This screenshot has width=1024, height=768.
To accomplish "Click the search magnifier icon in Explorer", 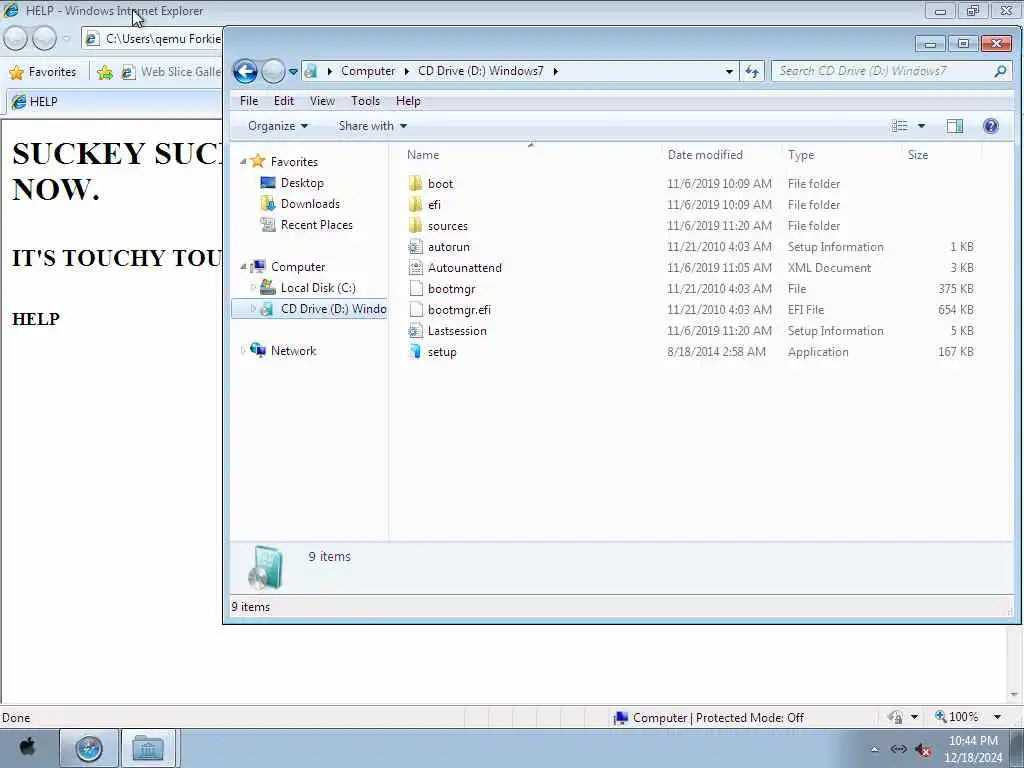I will point(1000,71).
